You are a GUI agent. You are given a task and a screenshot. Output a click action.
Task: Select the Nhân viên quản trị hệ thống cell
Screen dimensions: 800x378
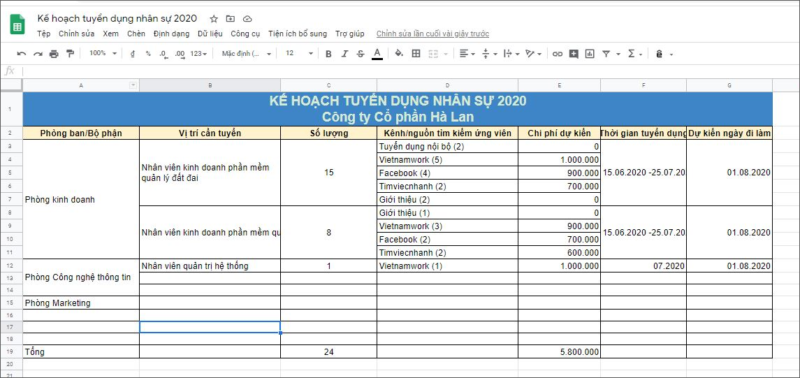pos(210,266)
